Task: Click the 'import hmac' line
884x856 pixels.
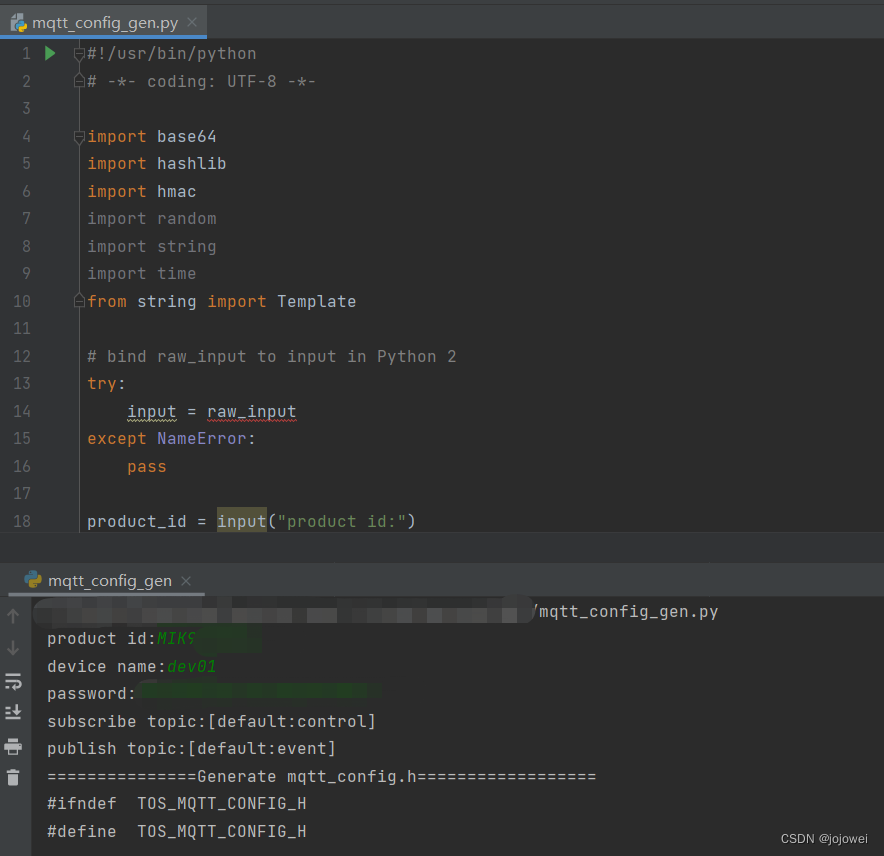Action: (142, 192)
